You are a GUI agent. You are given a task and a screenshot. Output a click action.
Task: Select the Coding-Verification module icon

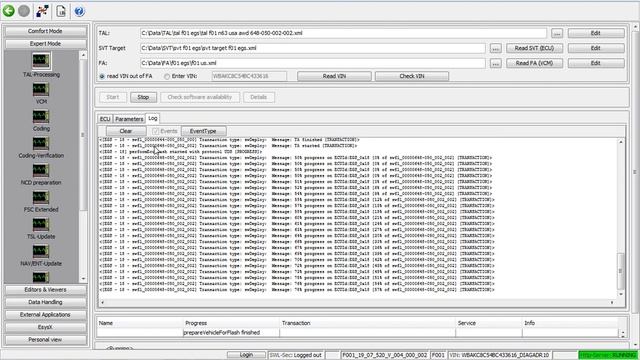click(x=41, y=143)
